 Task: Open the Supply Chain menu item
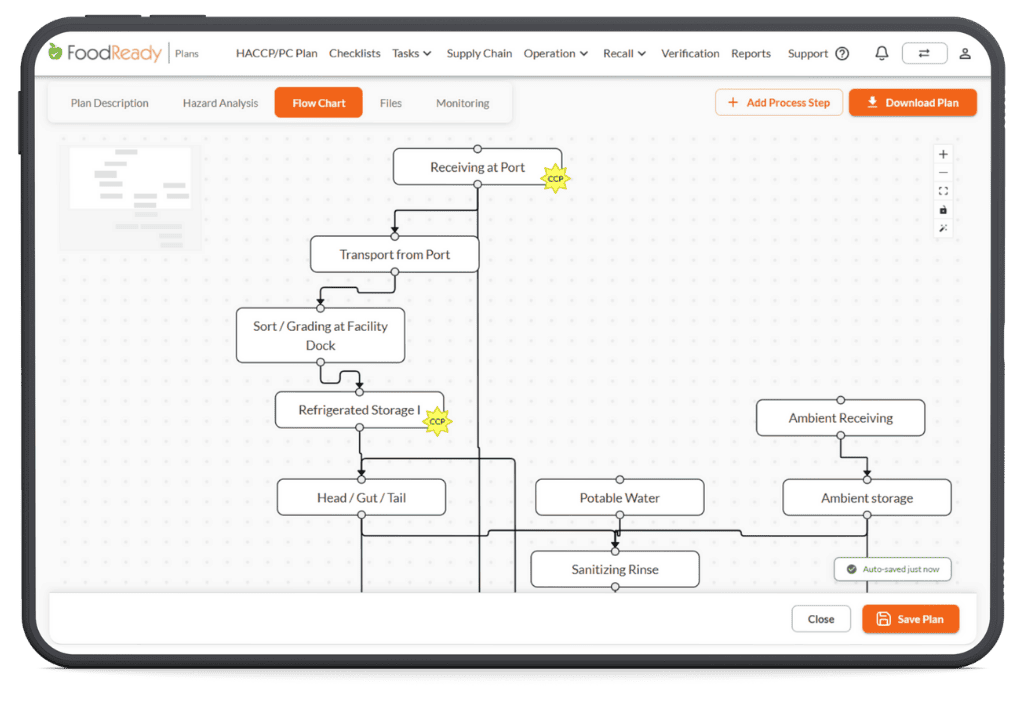point(479,54)
